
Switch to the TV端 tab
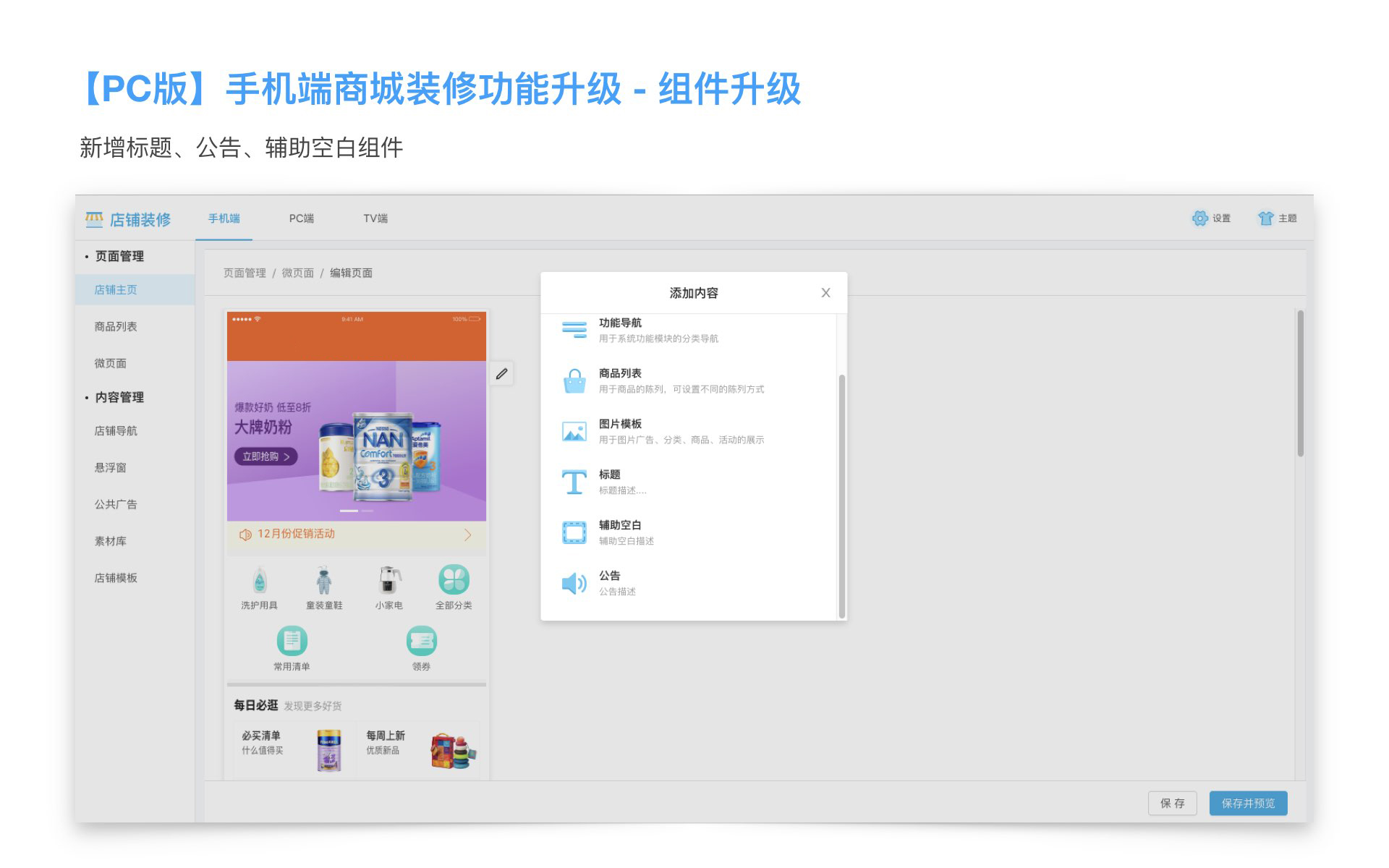pos(375,218)
